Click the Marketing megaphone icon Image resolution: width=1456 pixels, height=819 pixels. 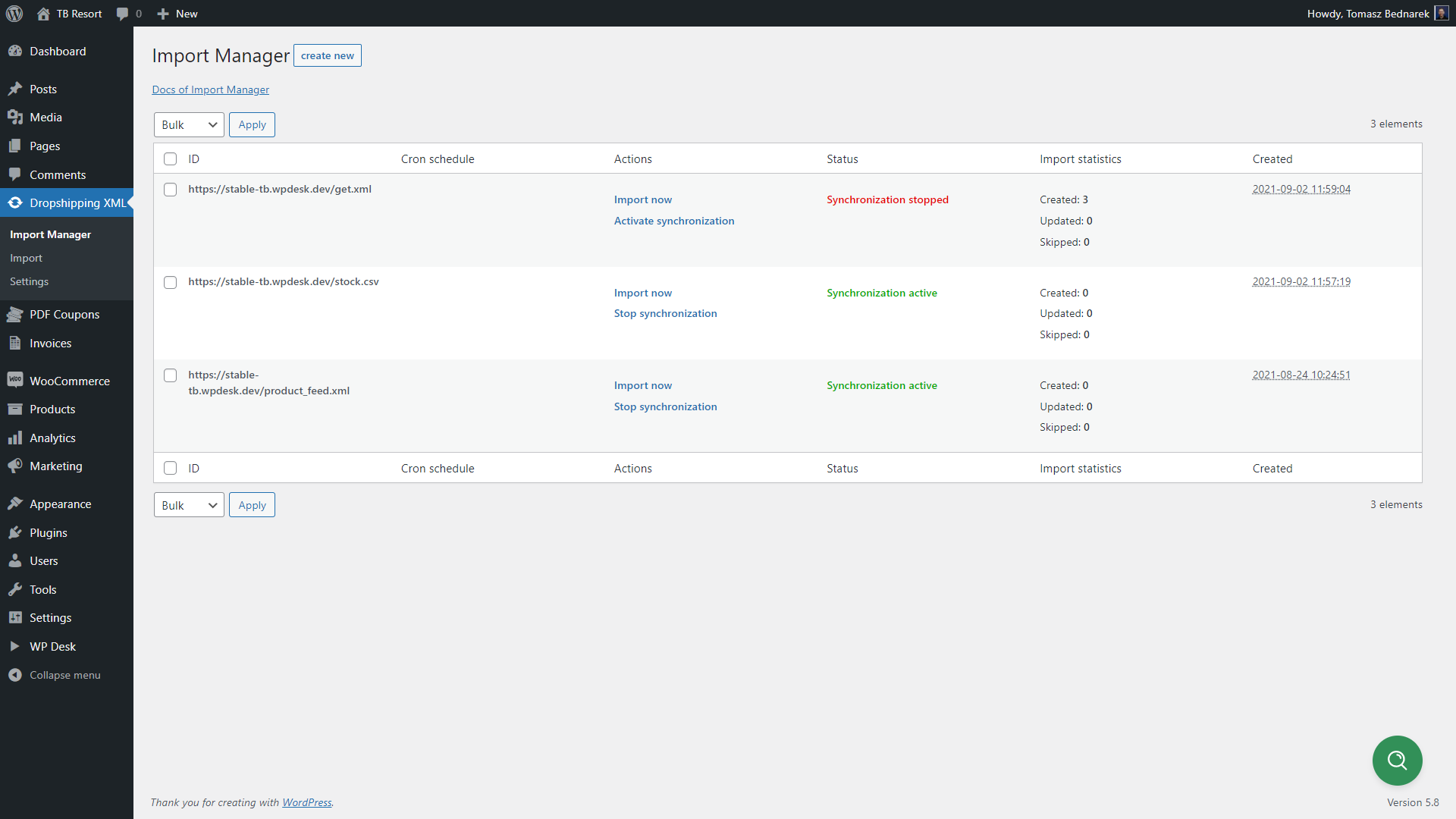tap(15, 466)
